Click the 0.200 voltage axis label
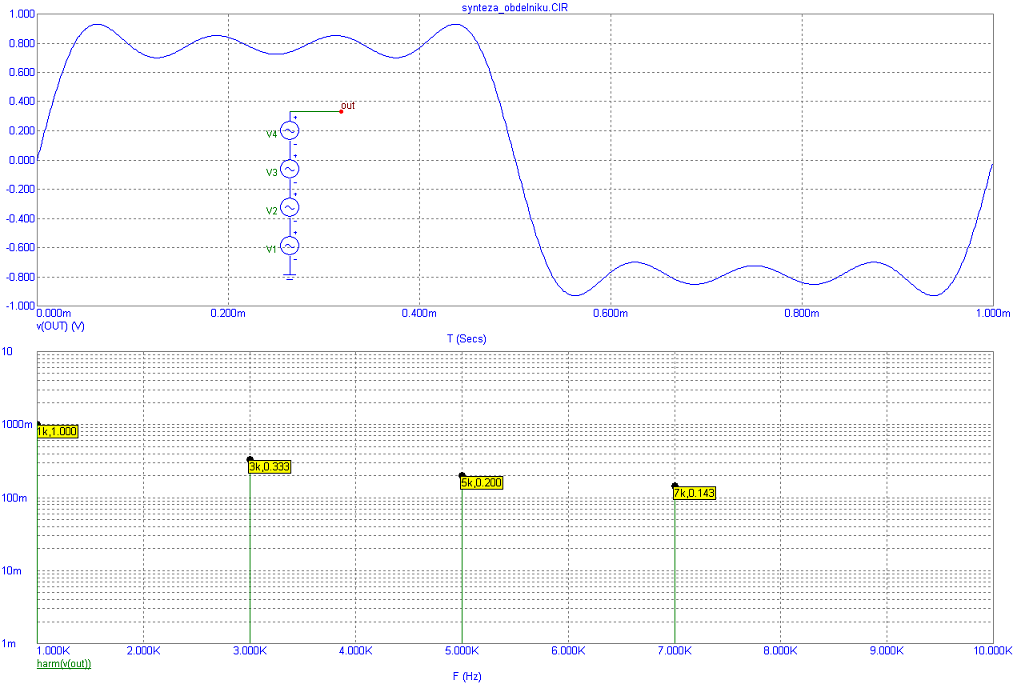This screenshot has width=1021, height=688. tap(22, 131)
